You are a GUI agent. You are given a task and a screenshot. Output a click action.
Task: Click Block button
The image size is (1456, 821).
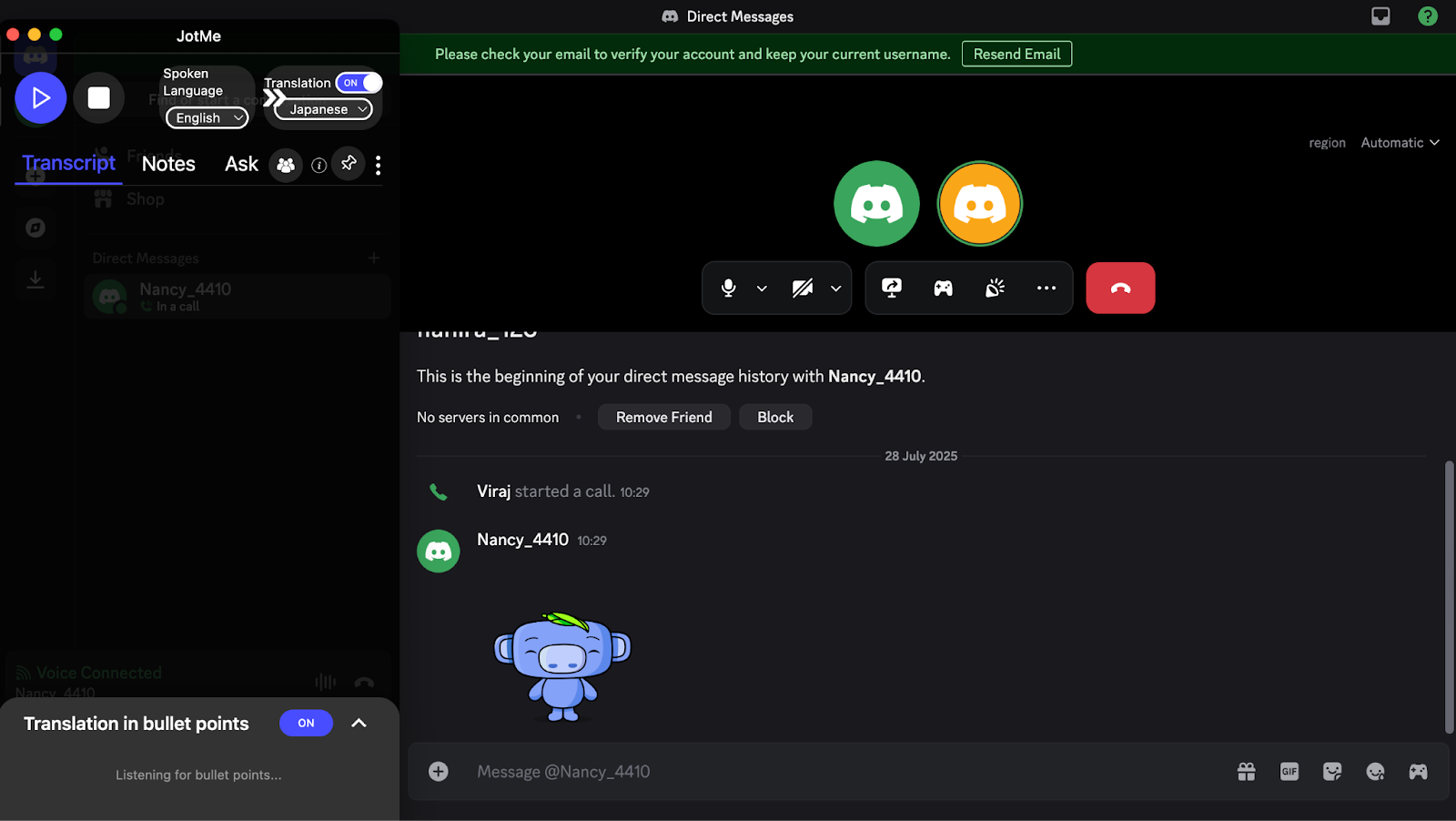[x=775, y=417]
